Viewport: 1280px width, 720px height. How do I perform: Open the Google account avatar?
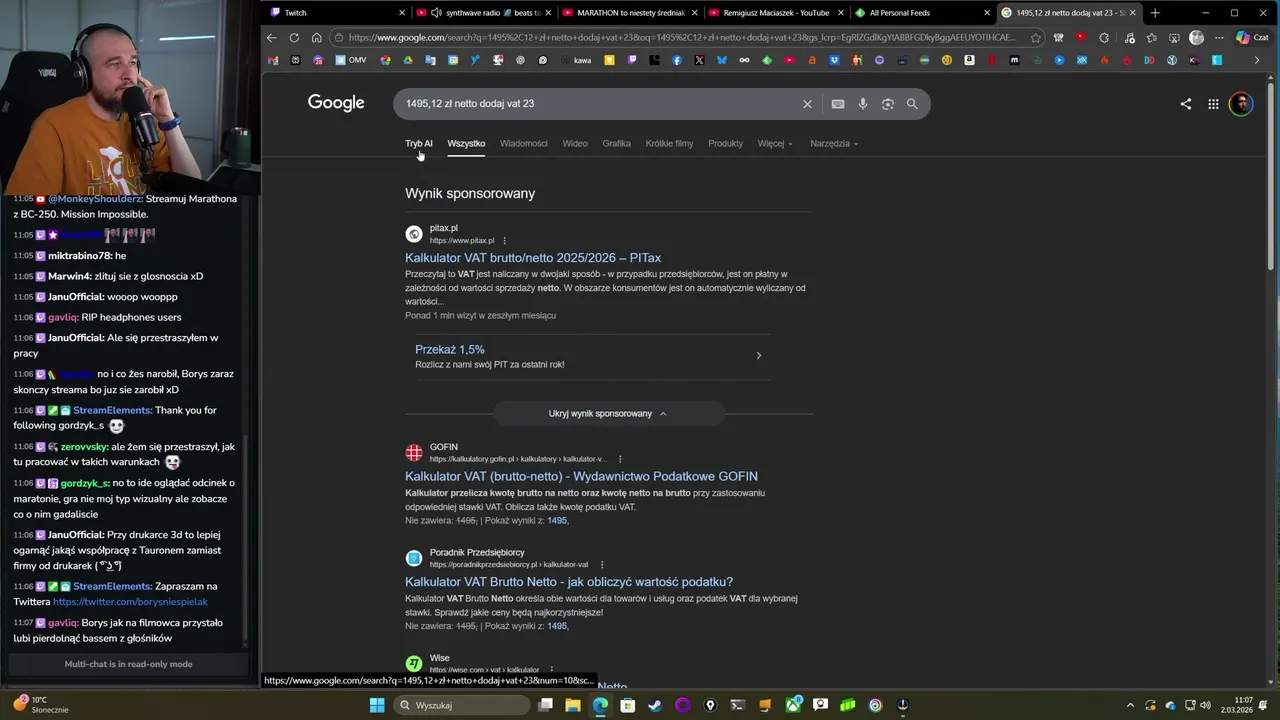[x=1241, y=104]
